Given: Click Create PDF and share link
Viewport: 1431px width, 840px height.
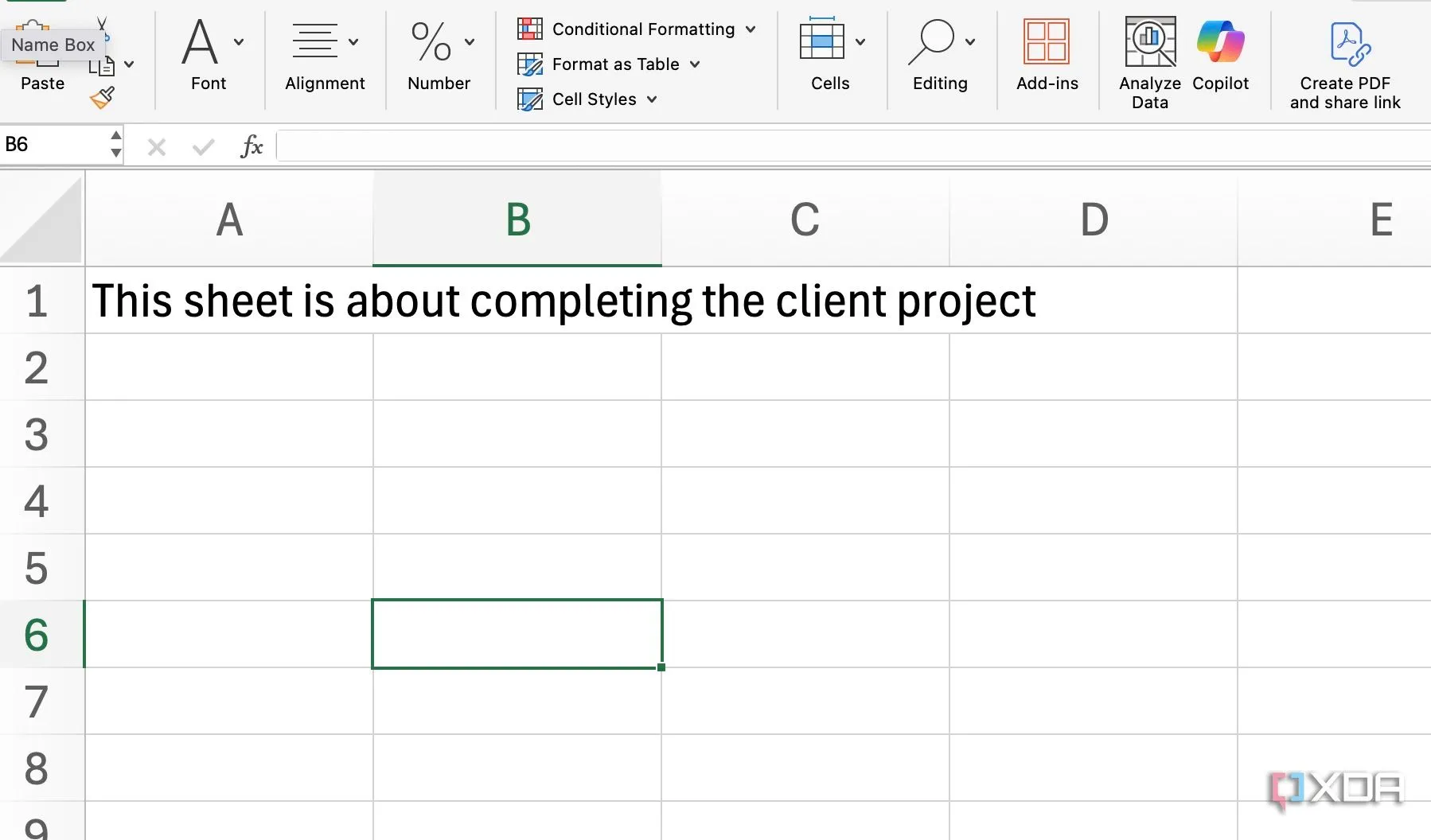Looking at the screenshot, I should pyautogui.click(x=1345, y=65).
